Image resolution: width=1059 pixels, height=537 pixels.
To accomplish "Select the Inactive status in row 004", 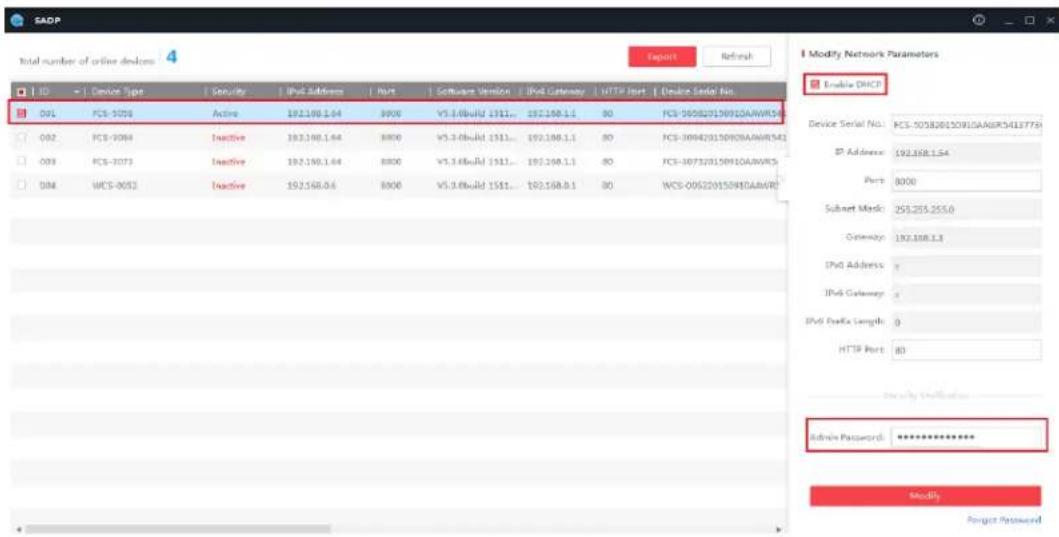I will [228, 185].
